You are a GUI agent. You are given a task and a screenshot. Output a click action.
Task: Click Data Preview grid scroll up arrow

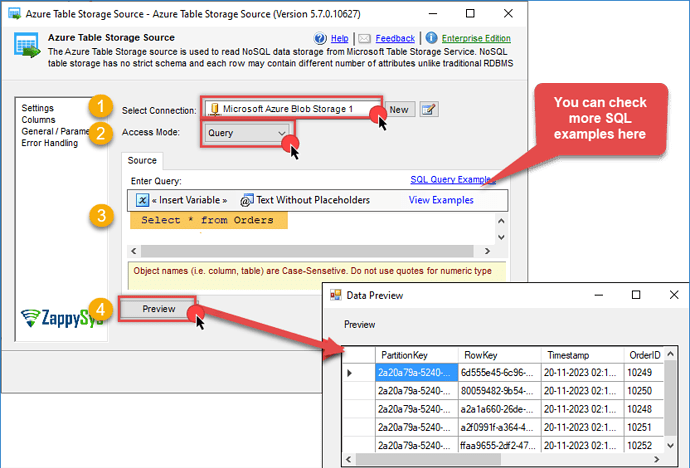point(670,354)
